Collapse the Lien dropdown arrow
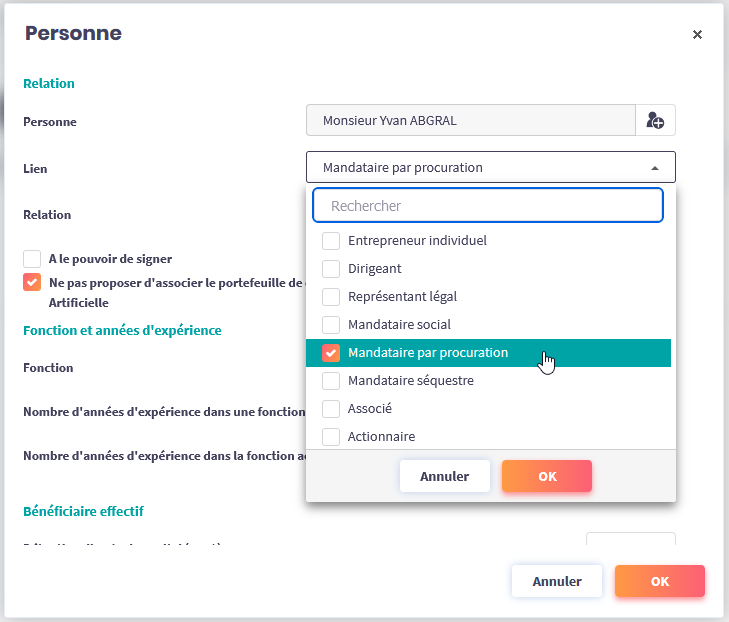729x622 pixels. (654, 168)
